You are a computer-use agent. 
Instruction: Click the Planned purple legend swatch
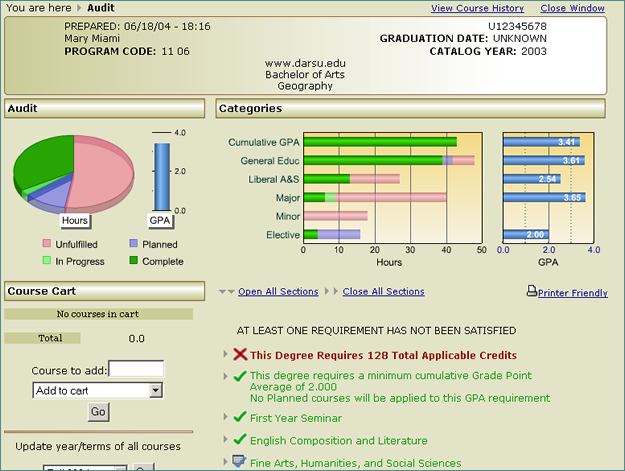134,243
